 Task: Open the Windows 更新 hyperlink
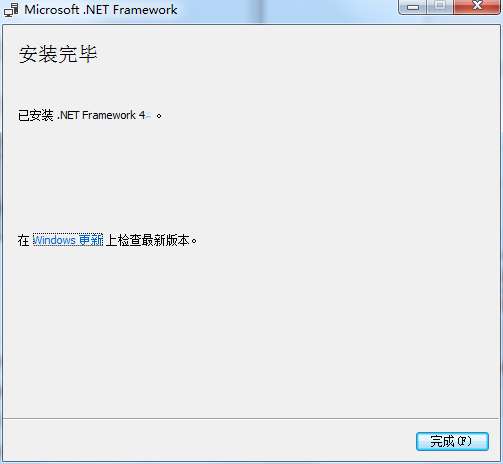pos(68,240)
